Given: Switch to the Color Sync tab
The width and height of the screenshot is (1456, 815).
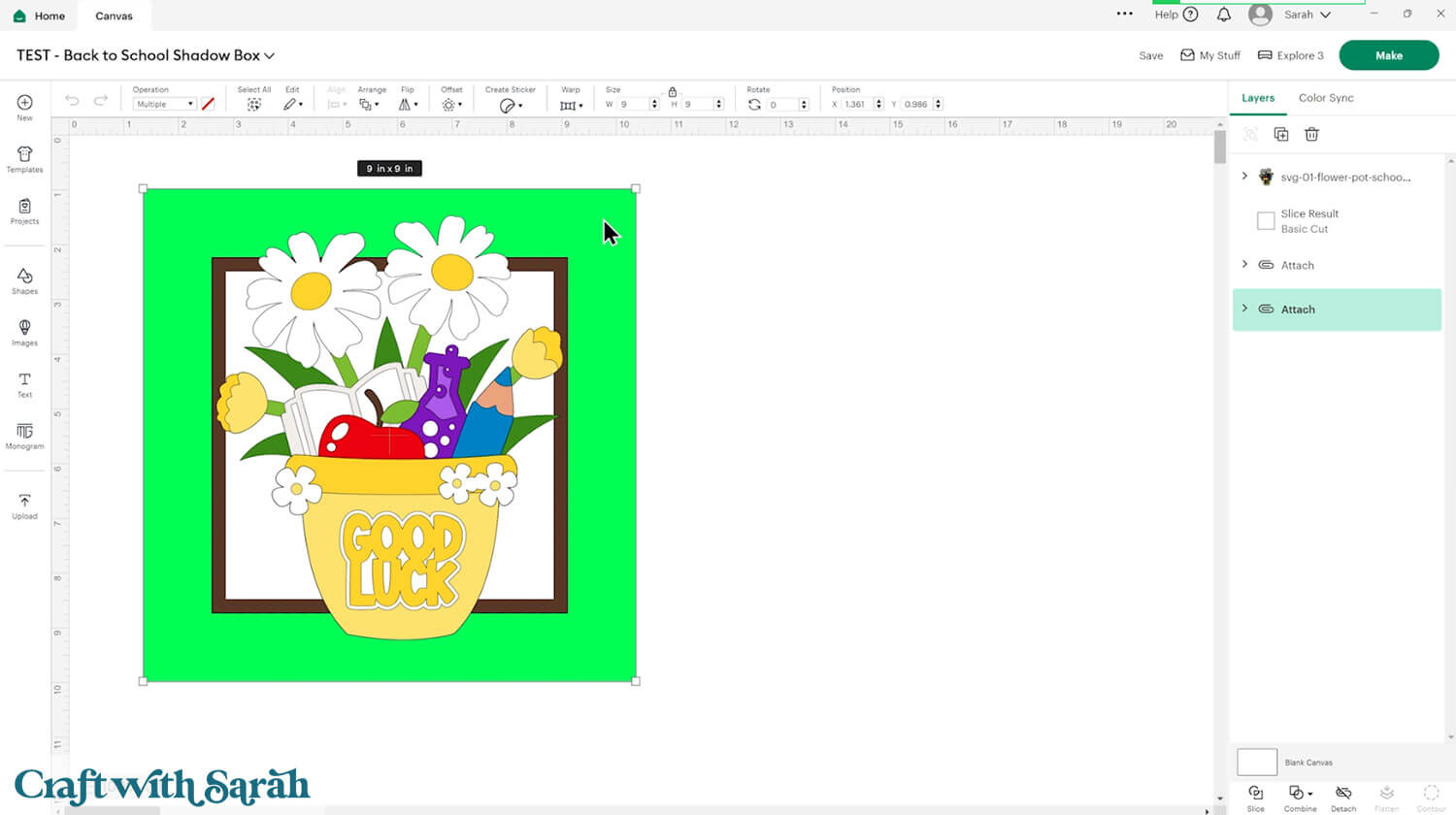Looking at the screenshot, I should [x=1326, y=98].
